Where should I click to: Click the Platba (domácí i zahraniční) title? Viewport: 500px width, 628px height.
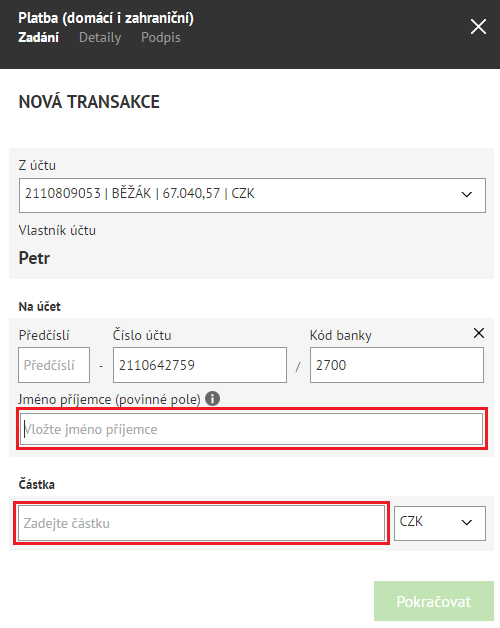[106, 18]
